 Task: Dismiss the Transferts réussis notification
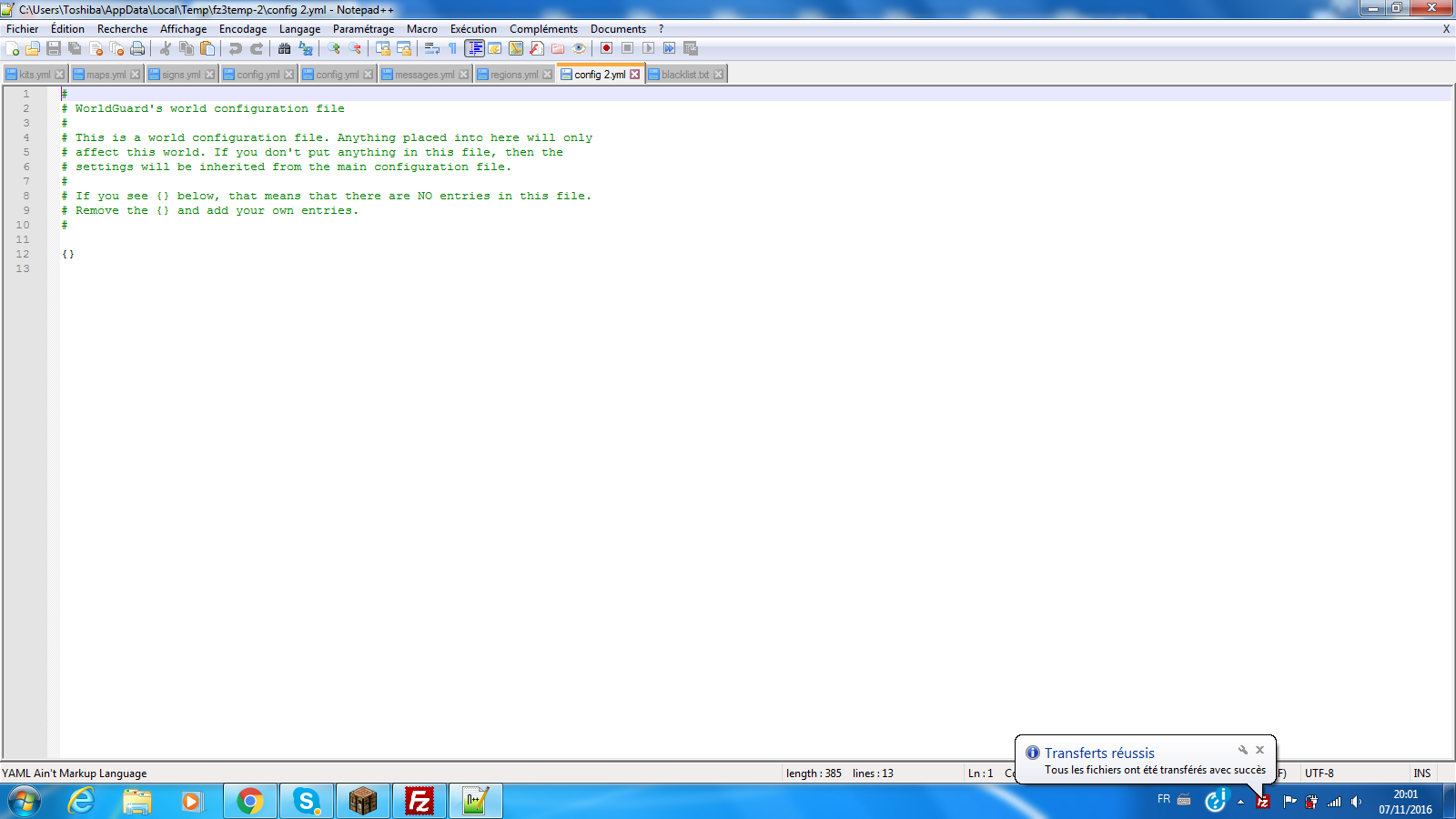[1260, 750]
